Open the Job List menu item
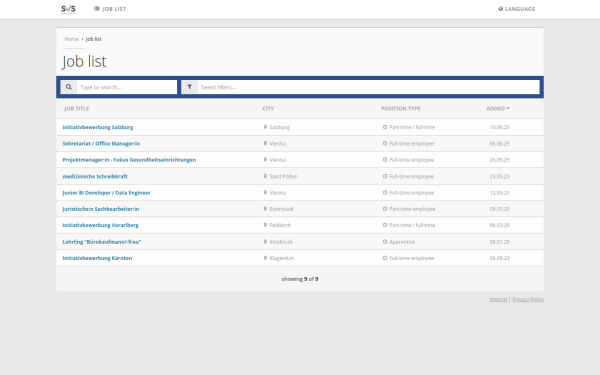The height and width of the screenshot is (375, 600). coord(110,9)
